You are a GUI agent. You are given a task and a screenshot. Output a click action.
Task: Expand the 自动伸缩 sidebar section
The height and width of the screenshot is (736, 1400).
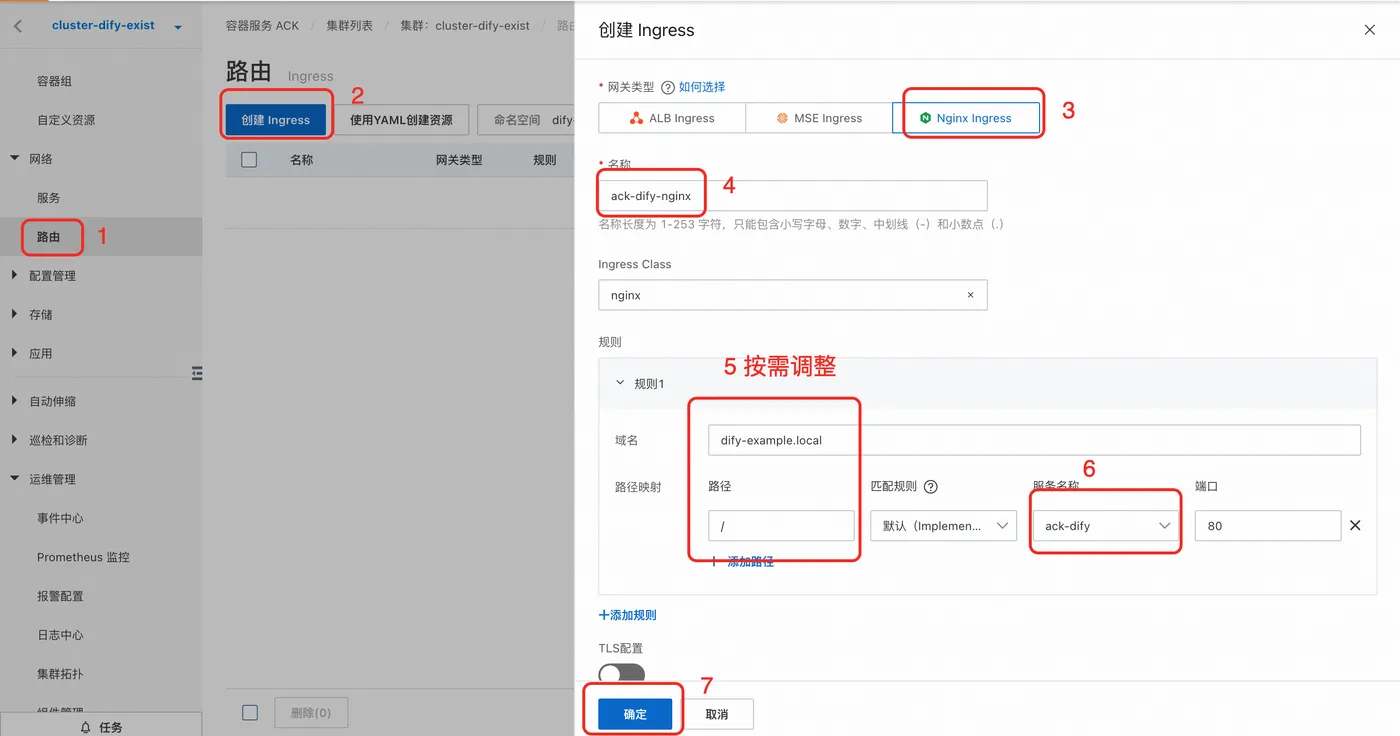[x=14, y=401]
